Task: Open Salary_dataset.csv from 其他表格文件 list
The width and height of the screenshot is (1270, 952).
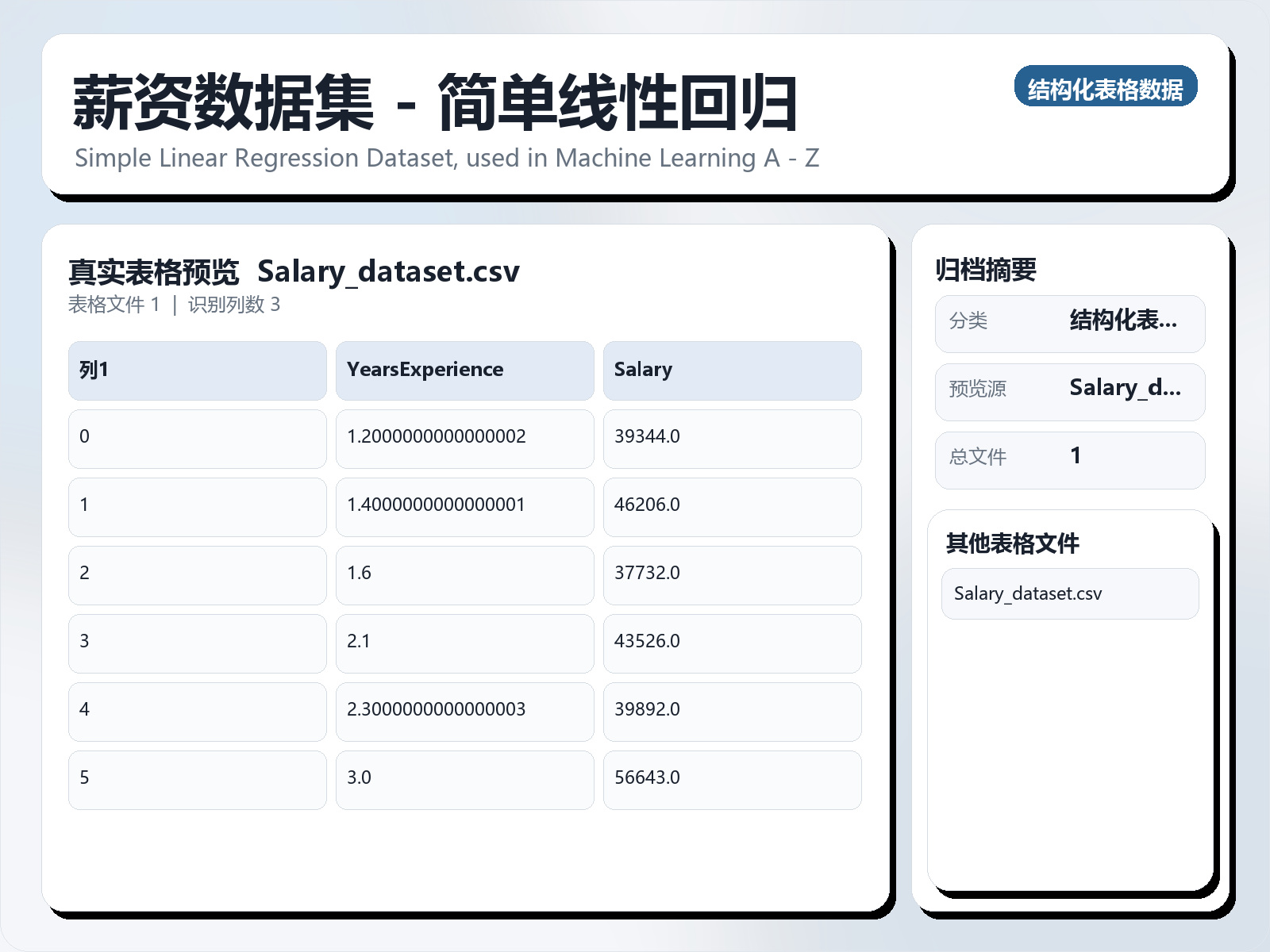Action: [x=1069, y=593]
